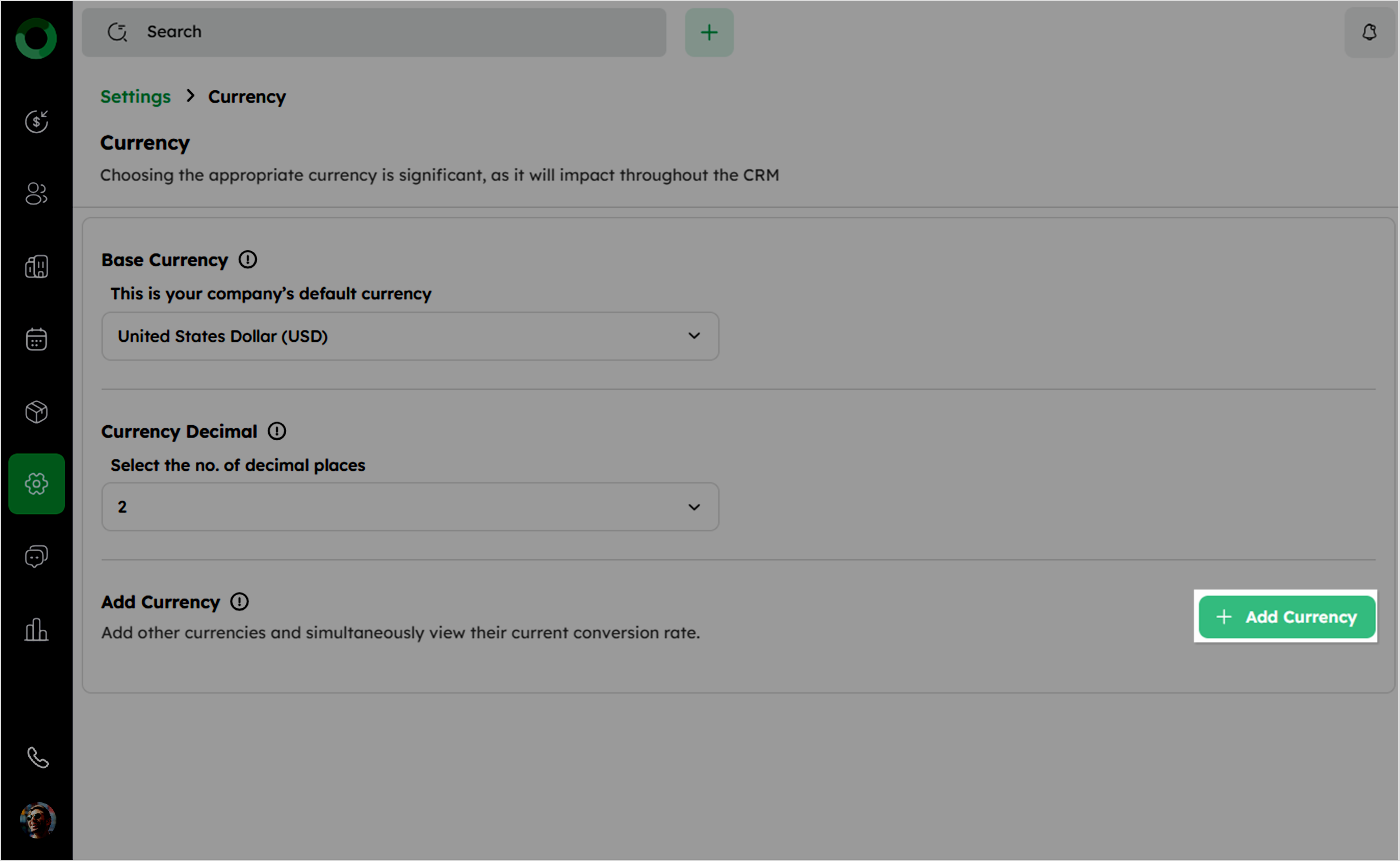The width and height of the screenshot is (1400, 861).
Task: Expand the United States Dollar (USD) dropdown
Action: tap(410, 336)
